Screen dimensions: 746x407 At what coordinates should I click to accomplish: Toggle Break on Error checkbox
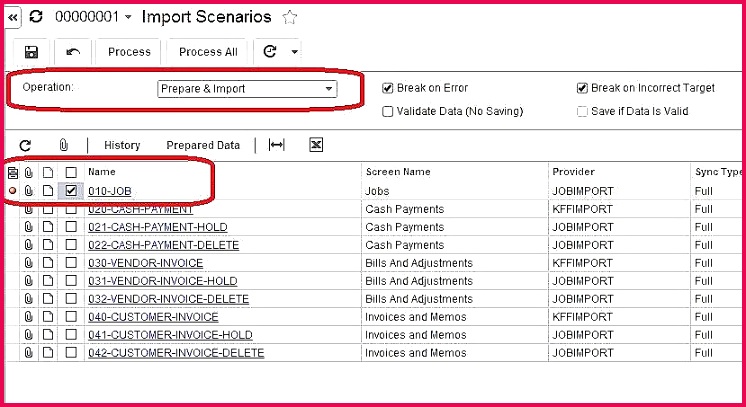tap(388, 88)
